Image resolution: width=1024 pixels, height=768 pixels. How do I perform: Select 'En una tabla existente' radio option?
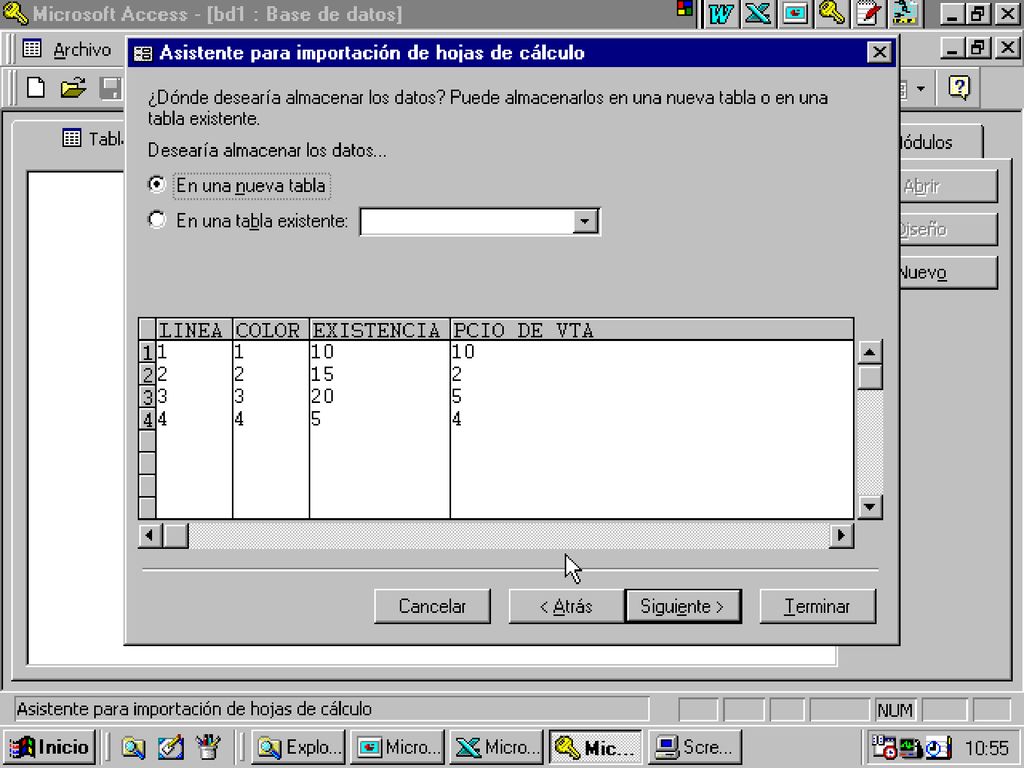point(157,220)
